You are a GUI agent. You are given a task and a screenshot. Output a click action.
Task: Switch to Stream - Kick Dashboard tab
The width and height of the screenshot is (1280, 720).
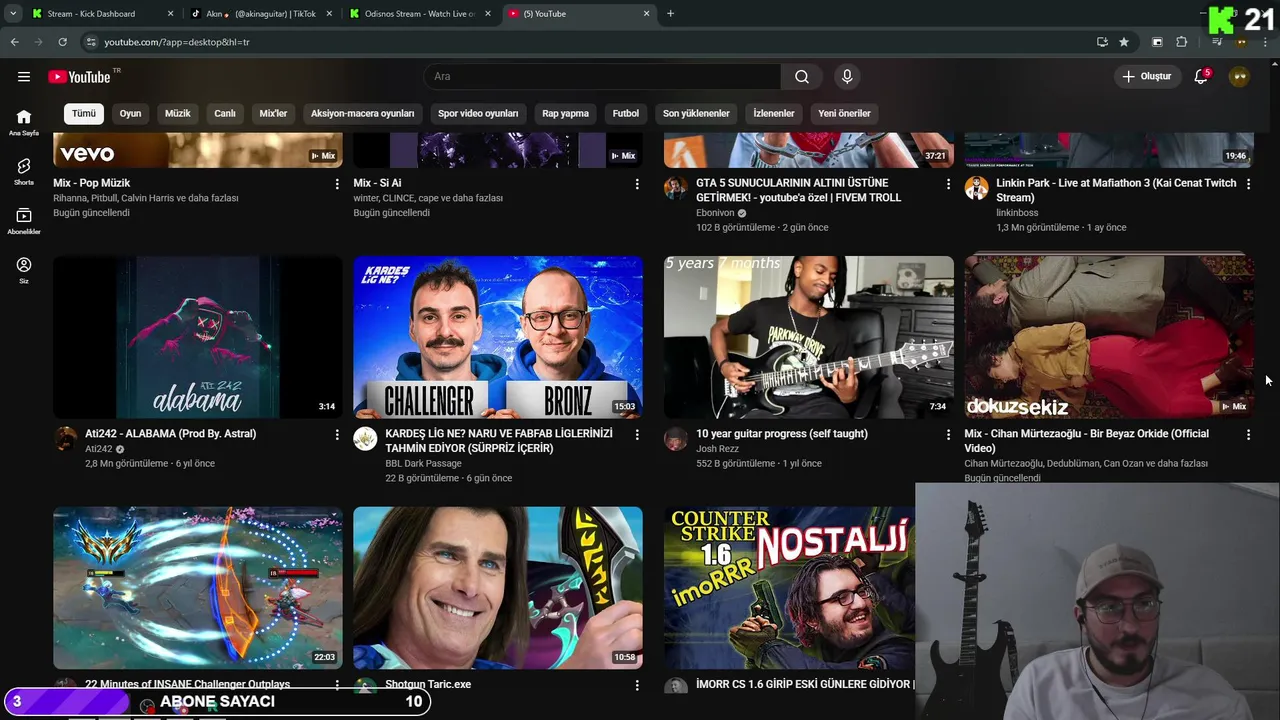(x=100, y=14)
